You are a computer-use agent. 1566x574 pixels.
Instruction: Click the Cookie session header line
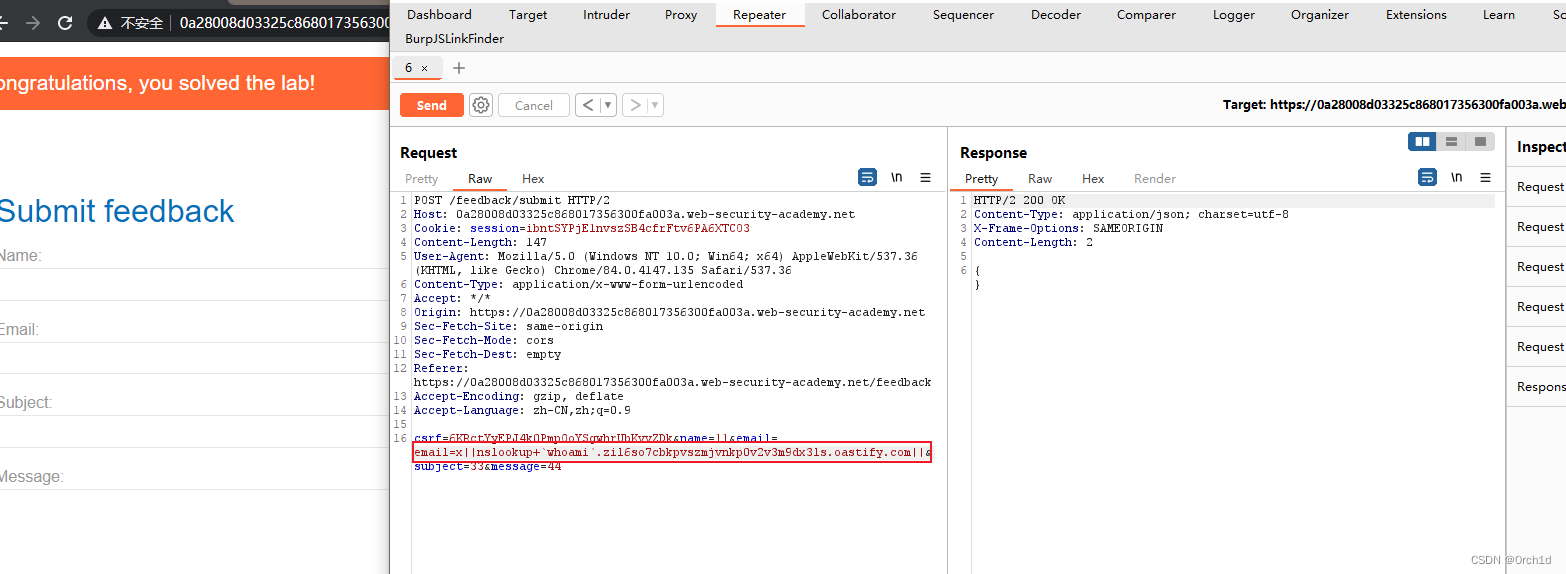tap(581, 228)
